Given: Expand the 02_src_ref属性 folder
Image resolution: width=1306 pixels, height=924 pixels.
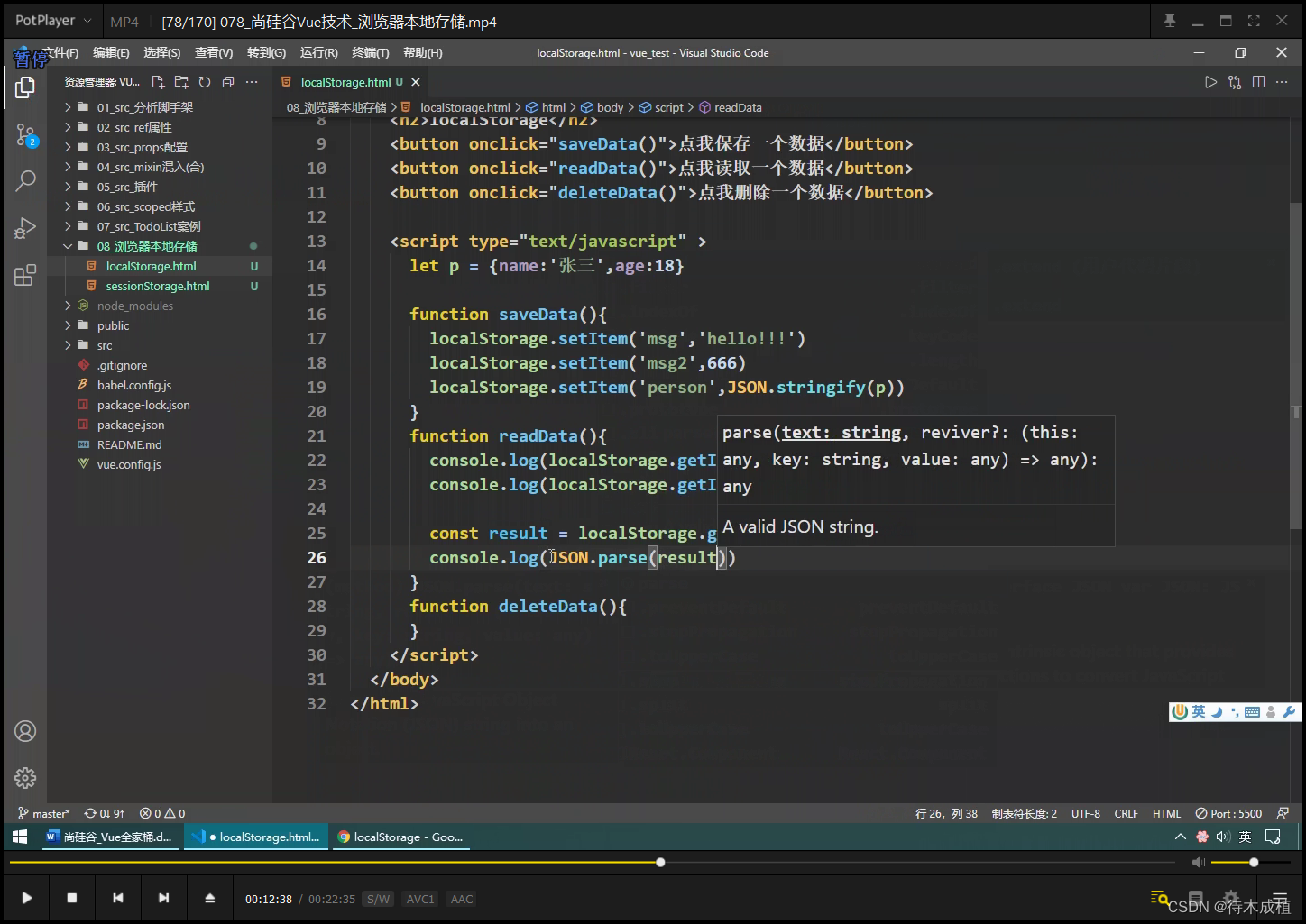Looking at the screenshot, I should pos(68,127).
